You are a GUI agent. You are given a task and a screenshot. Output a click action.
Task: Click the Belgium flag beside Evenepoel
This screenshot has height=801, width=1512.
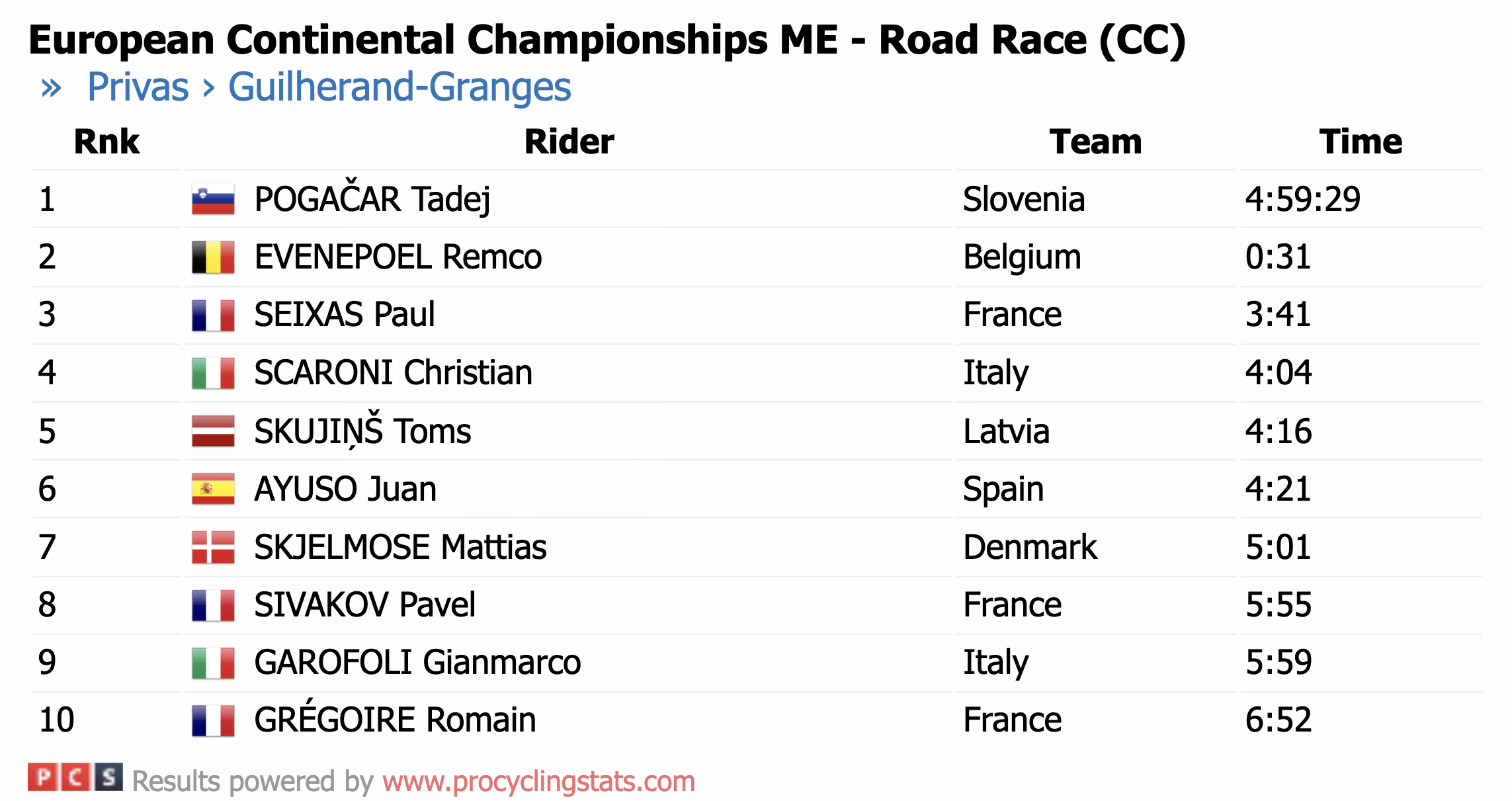[213, 257]
